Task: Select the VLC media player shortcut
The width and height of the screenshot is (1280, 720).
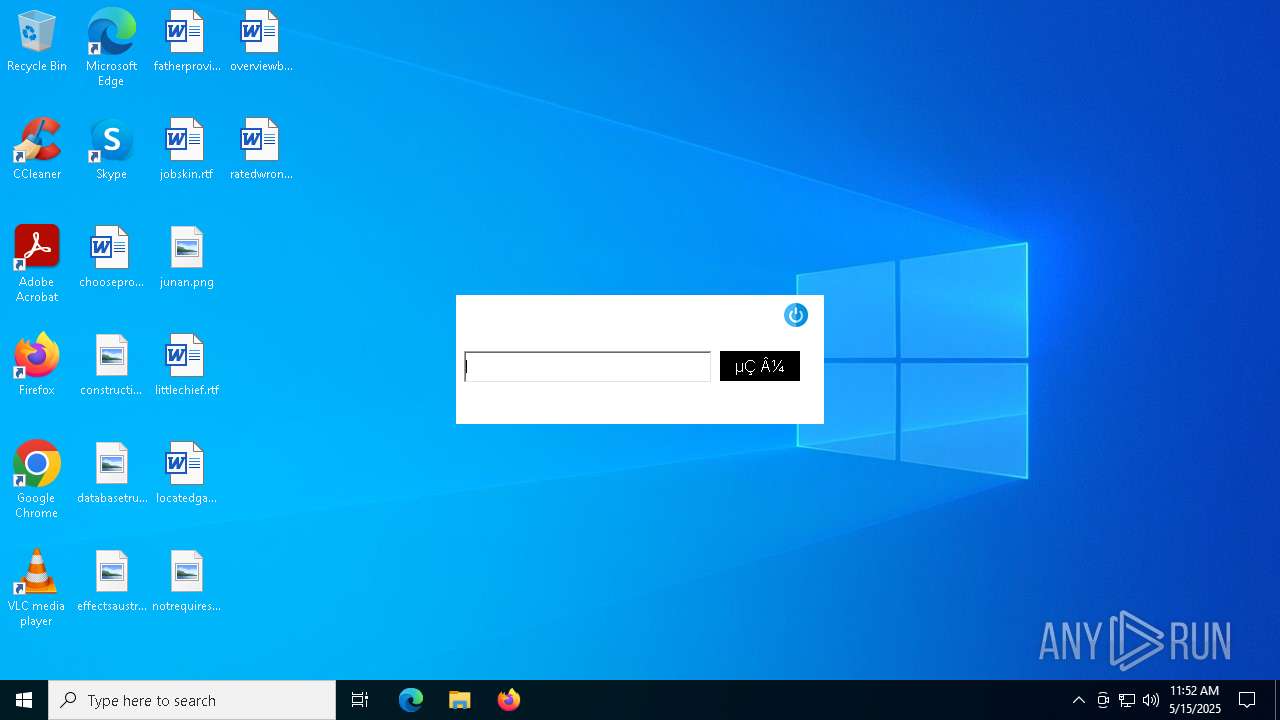Action: [x=37, y=588]
